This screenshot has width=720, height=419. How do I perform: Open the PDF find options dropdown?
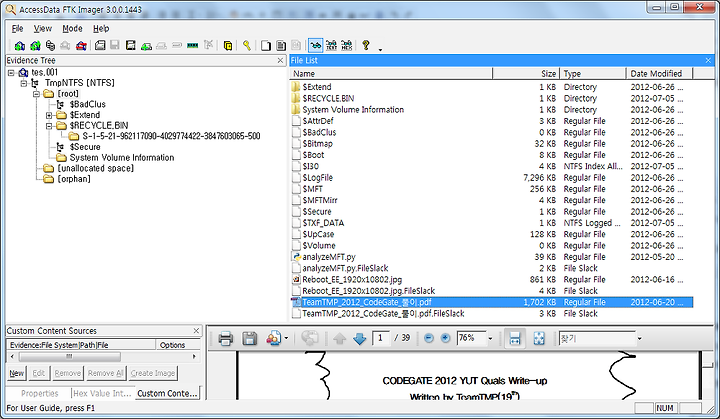tap(639, 339)
